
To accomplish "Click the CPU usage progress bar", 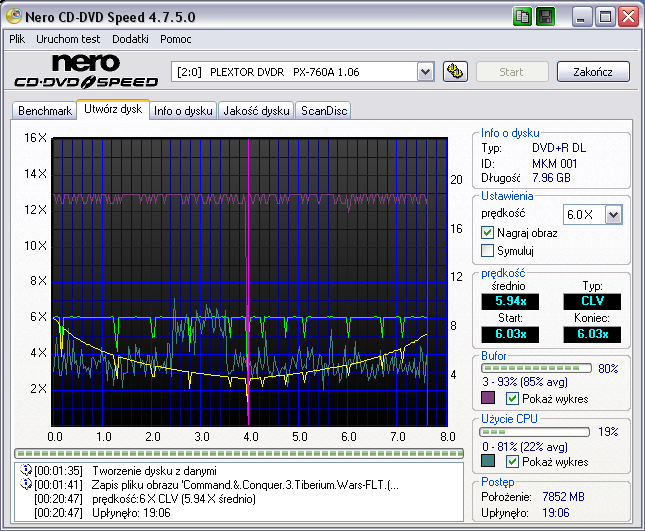I will pyautogui.click(x=534, y=432).
